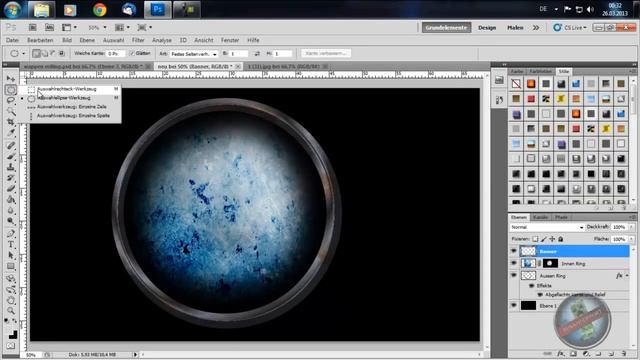This screenshot has width=640, height=360.
Task: Select the Path Selection tool
Action: click(11, 256)
